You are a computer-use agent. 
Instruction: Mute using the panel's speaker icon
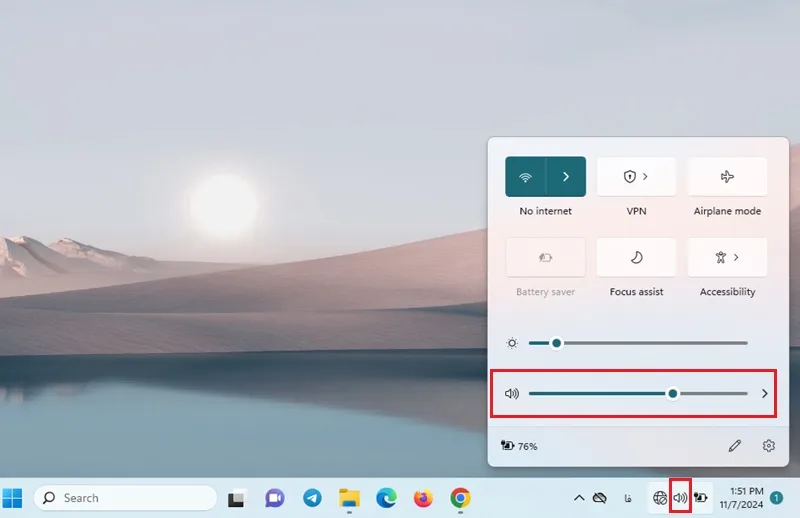[512, 393]
